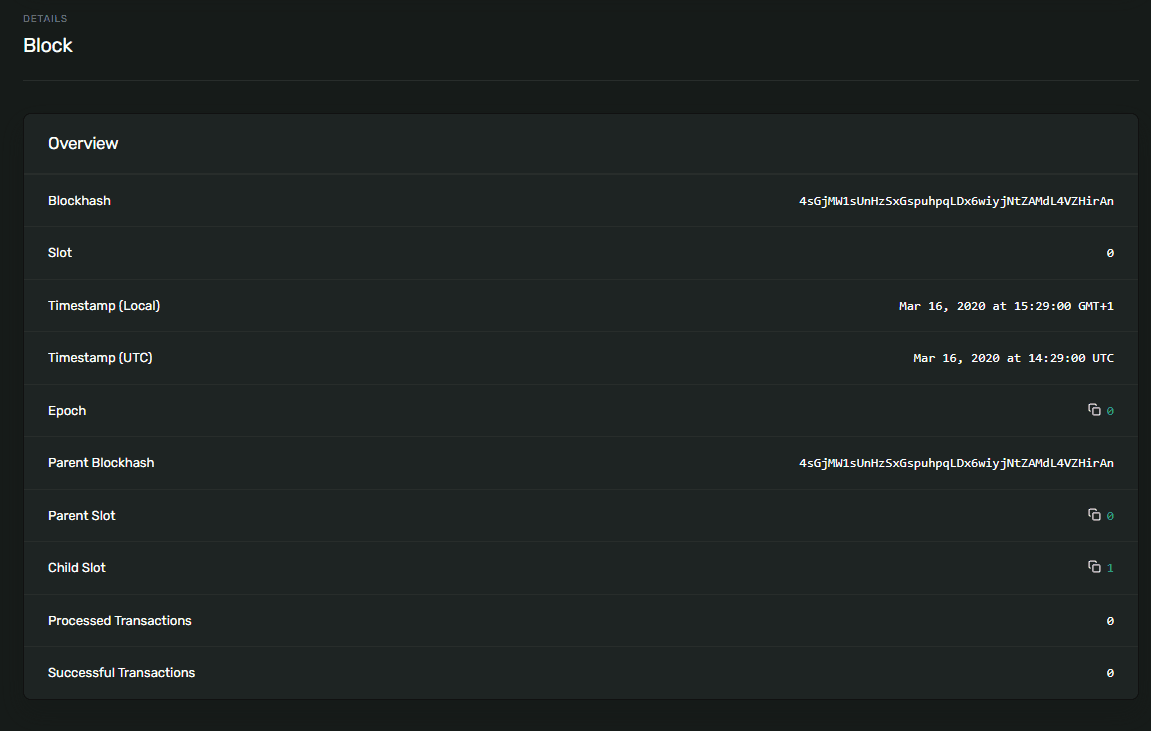This screenshot has width=1151, height=731.
Task: Click the Parent Blockhash hash value
Action: point(956,463)
